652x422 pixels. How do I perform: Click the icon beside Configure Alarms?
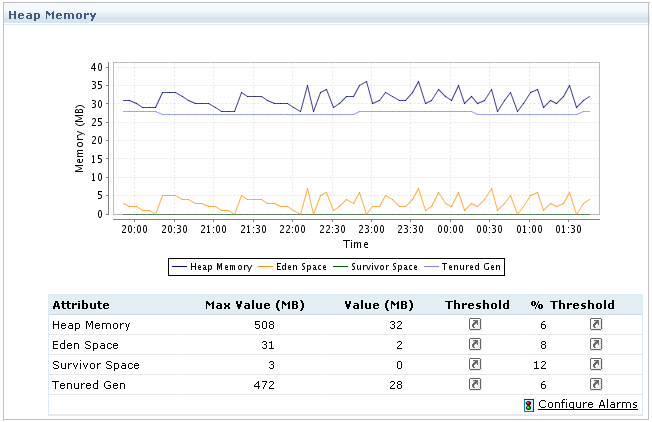[528, 405]
